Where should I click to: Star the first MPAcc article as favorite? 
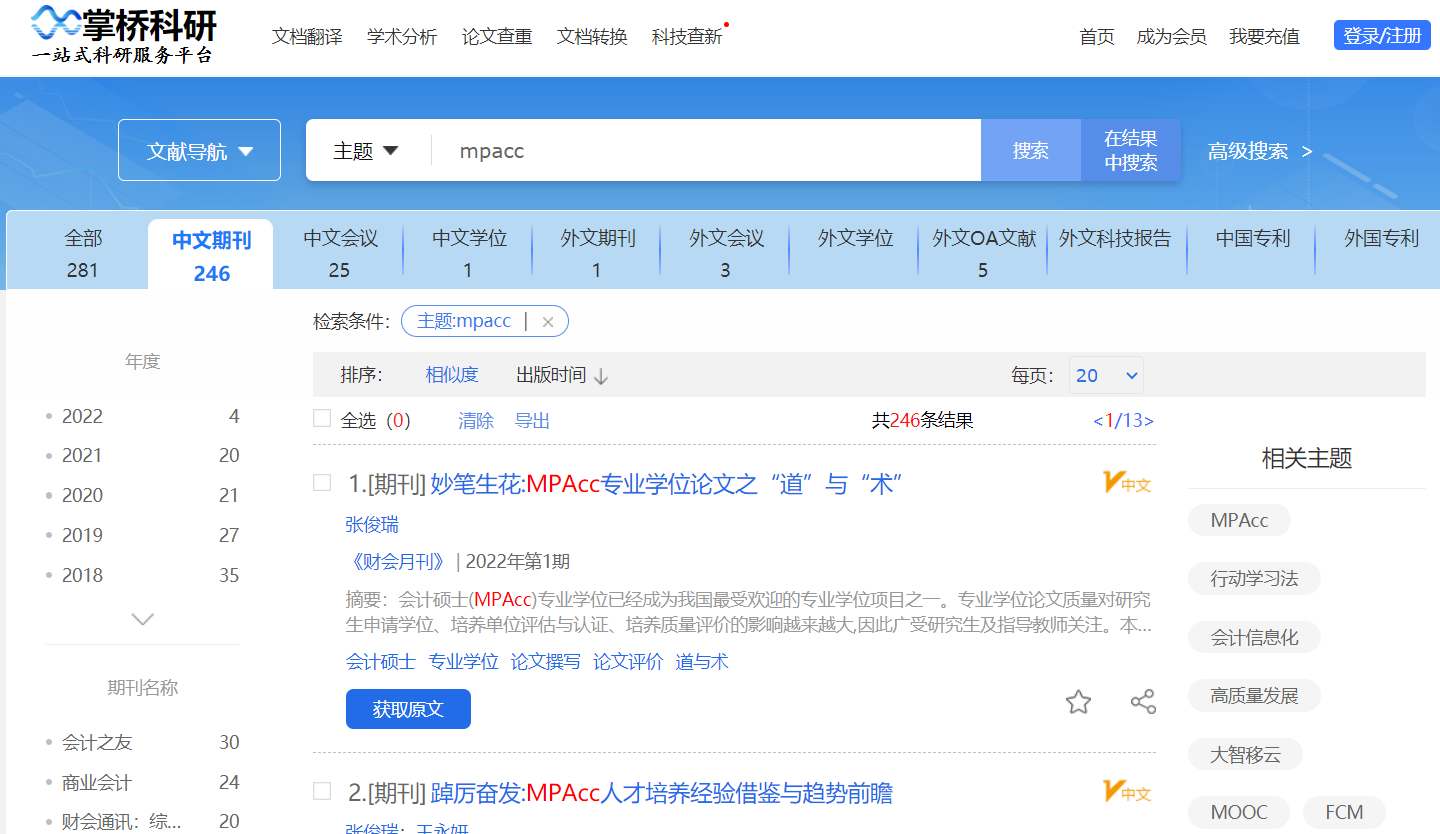[x=1078, y=701]
